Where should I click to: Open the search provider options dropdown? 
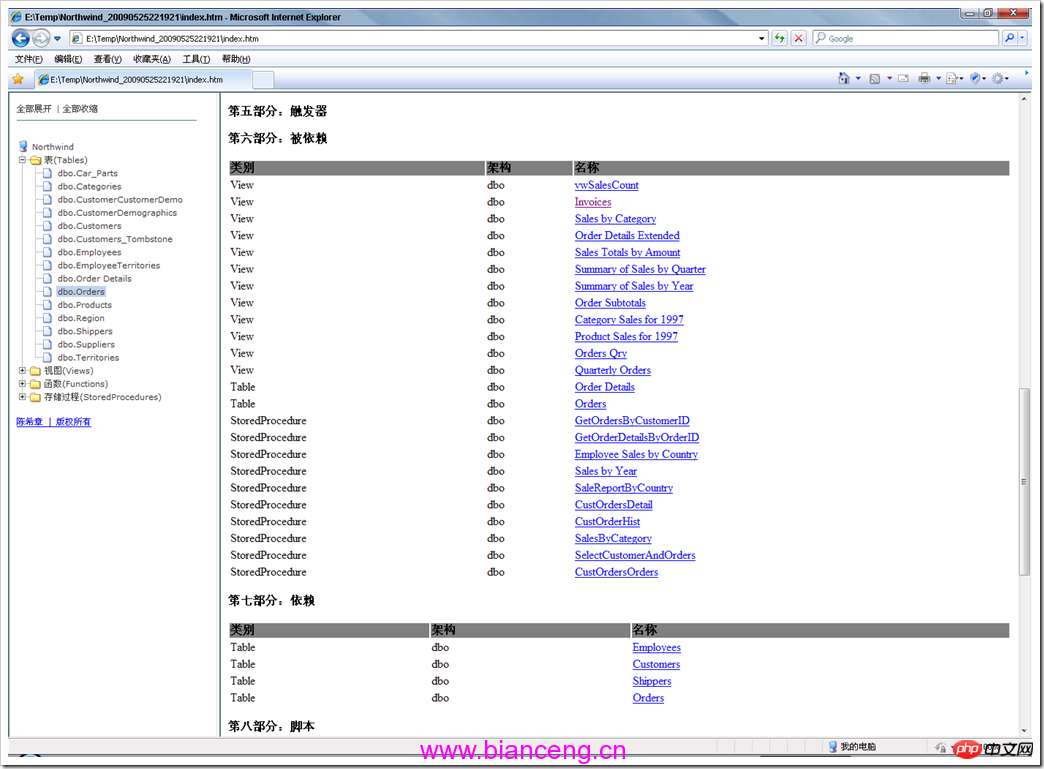pyautogui.click(x=1022, y=38)
